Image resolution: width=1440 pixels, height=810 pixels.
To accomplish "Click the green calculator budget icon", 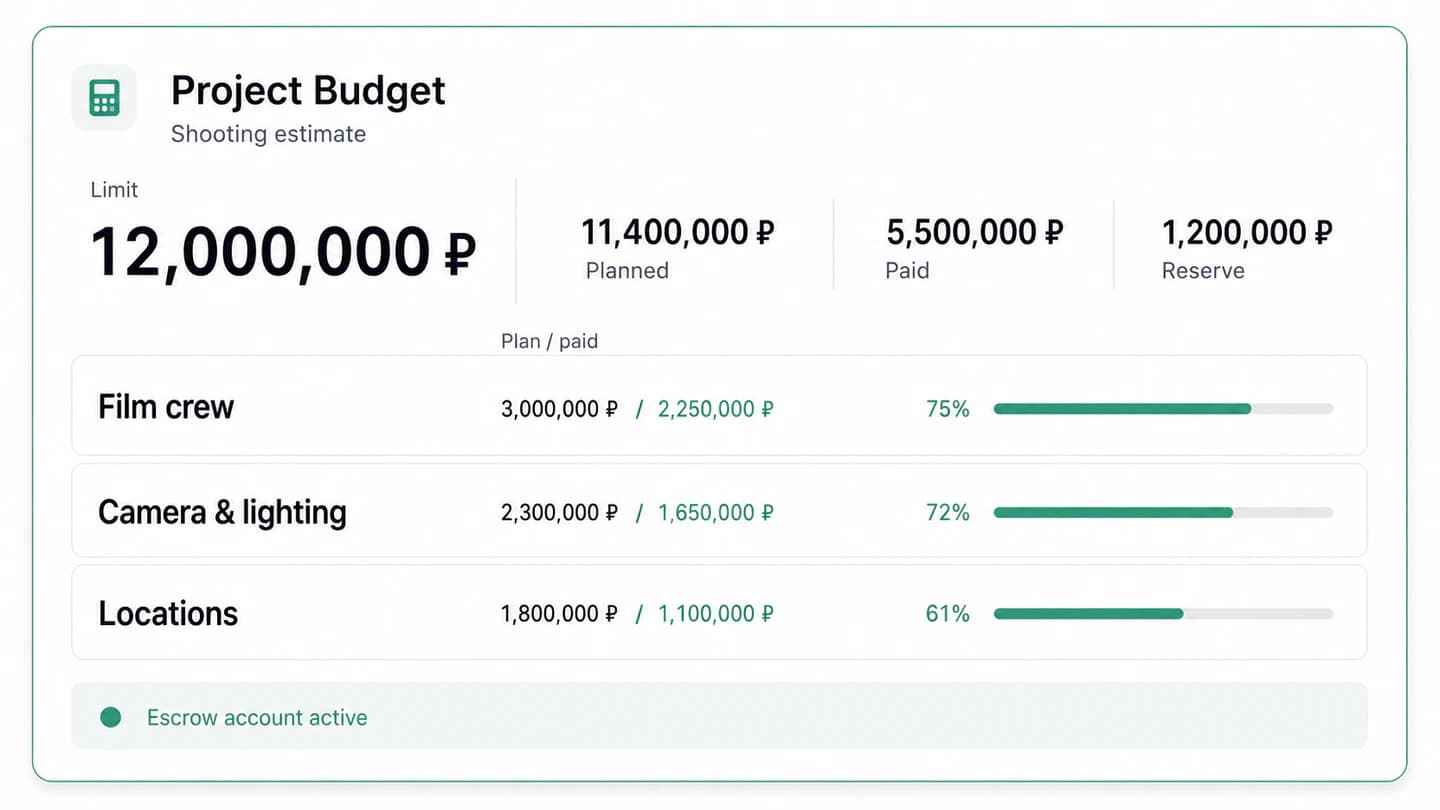I will tap(104, 98).
